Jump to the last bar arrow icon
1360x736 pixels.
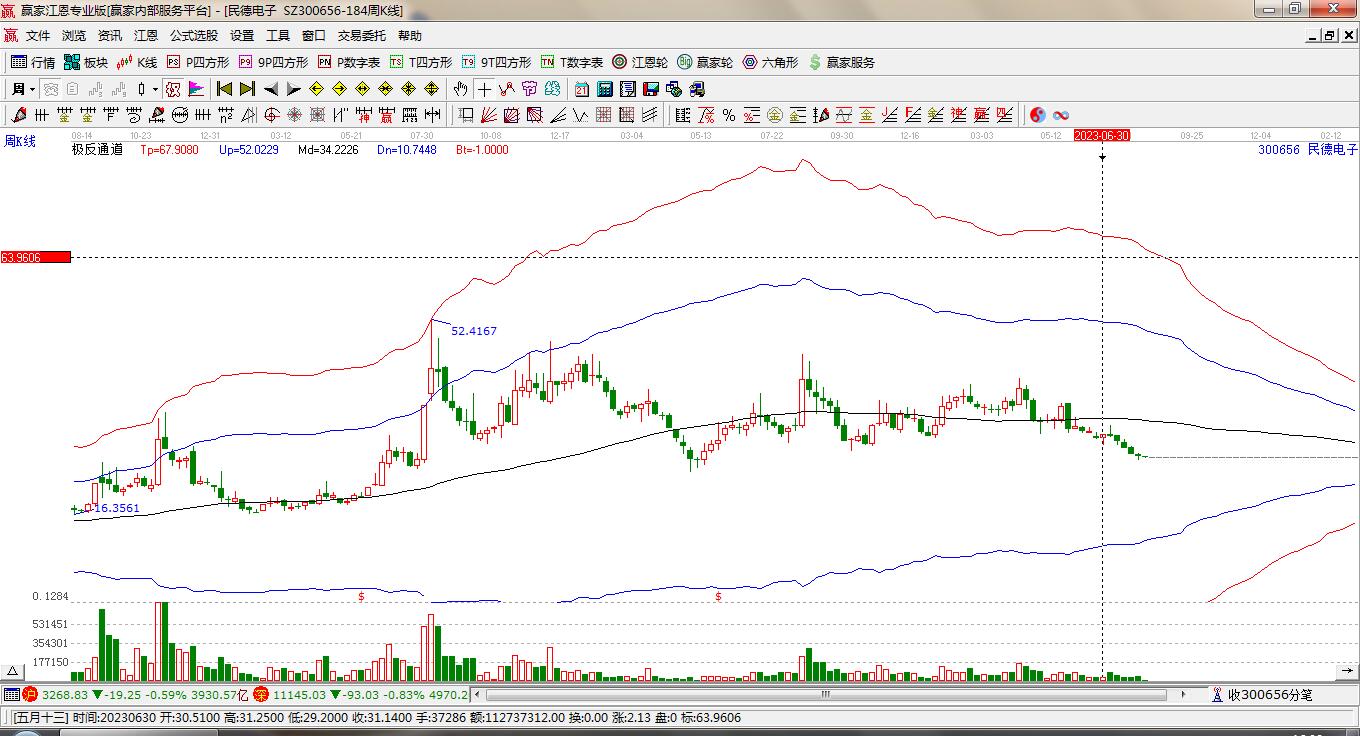pos(247,89)
